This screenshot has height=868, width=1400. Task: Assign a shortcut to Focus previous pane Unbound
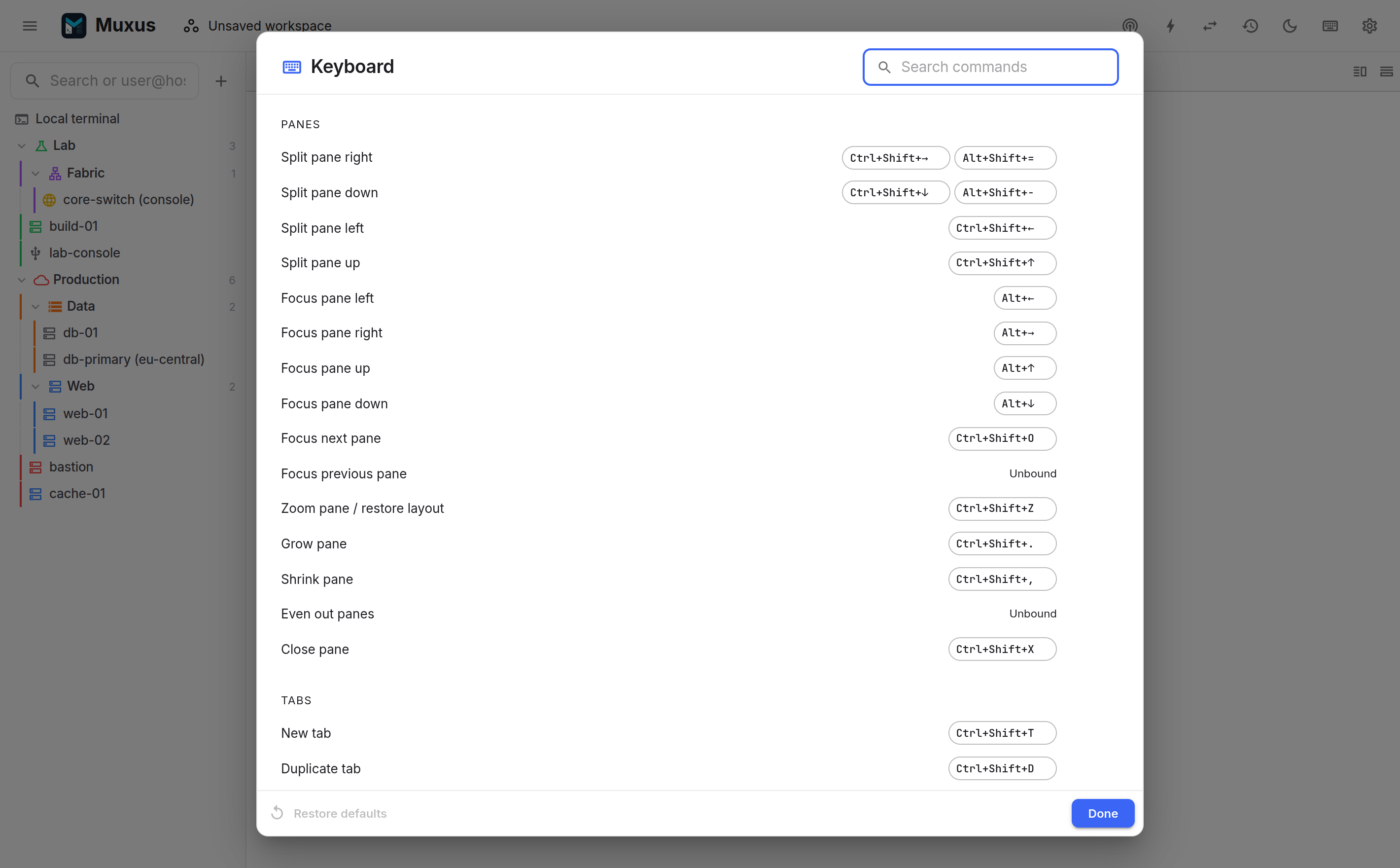coord(1033,473)
